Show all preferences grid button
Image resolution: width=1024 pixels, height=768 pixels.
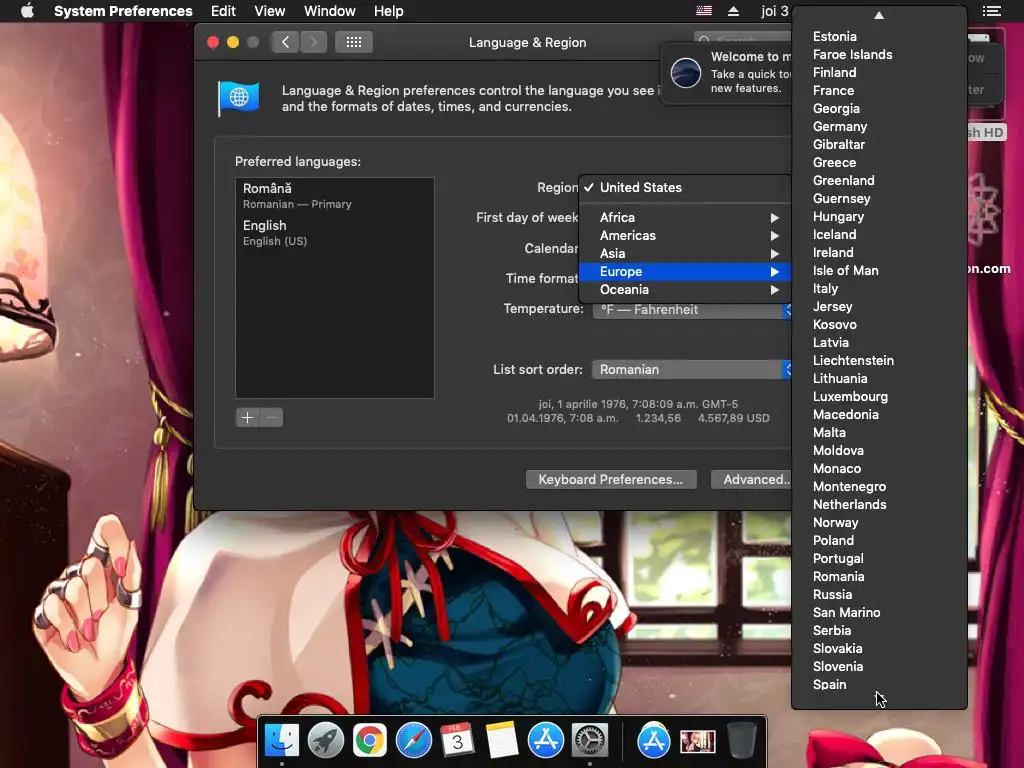354,42
